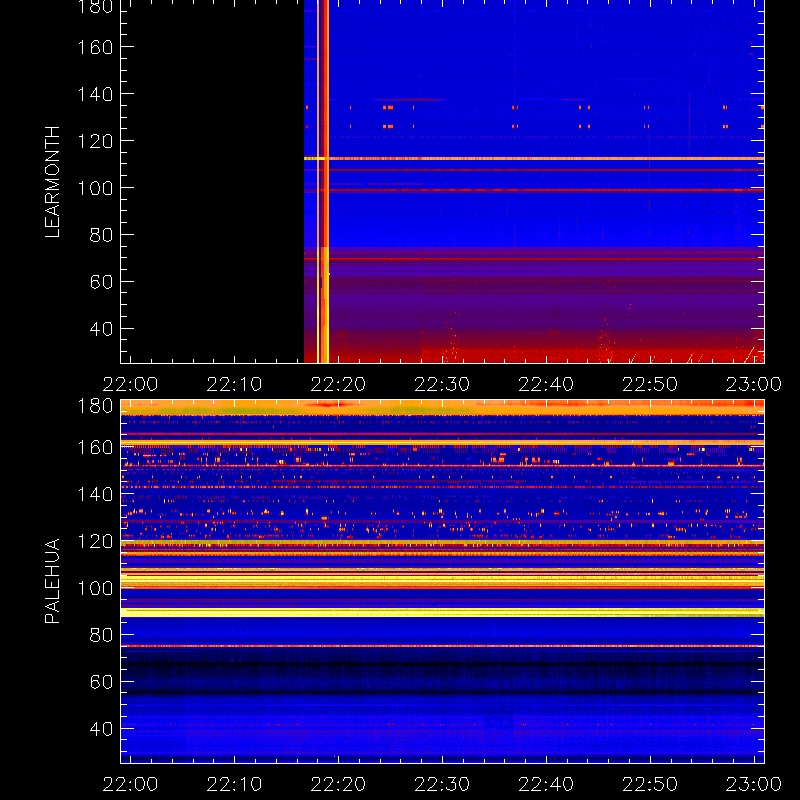
Task: Select the 80 label on Palehua axis
Action: [x=101, y=635]
